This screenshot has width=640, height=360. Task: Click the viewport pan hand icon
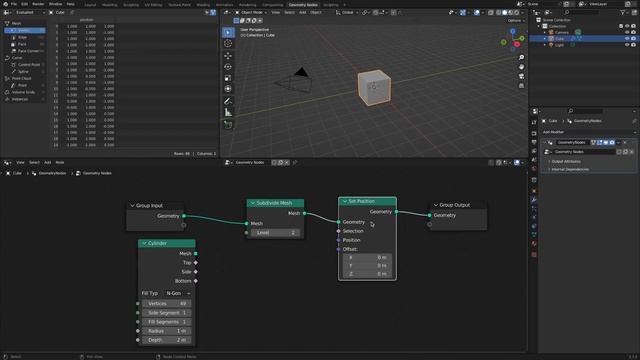point(521,67)
